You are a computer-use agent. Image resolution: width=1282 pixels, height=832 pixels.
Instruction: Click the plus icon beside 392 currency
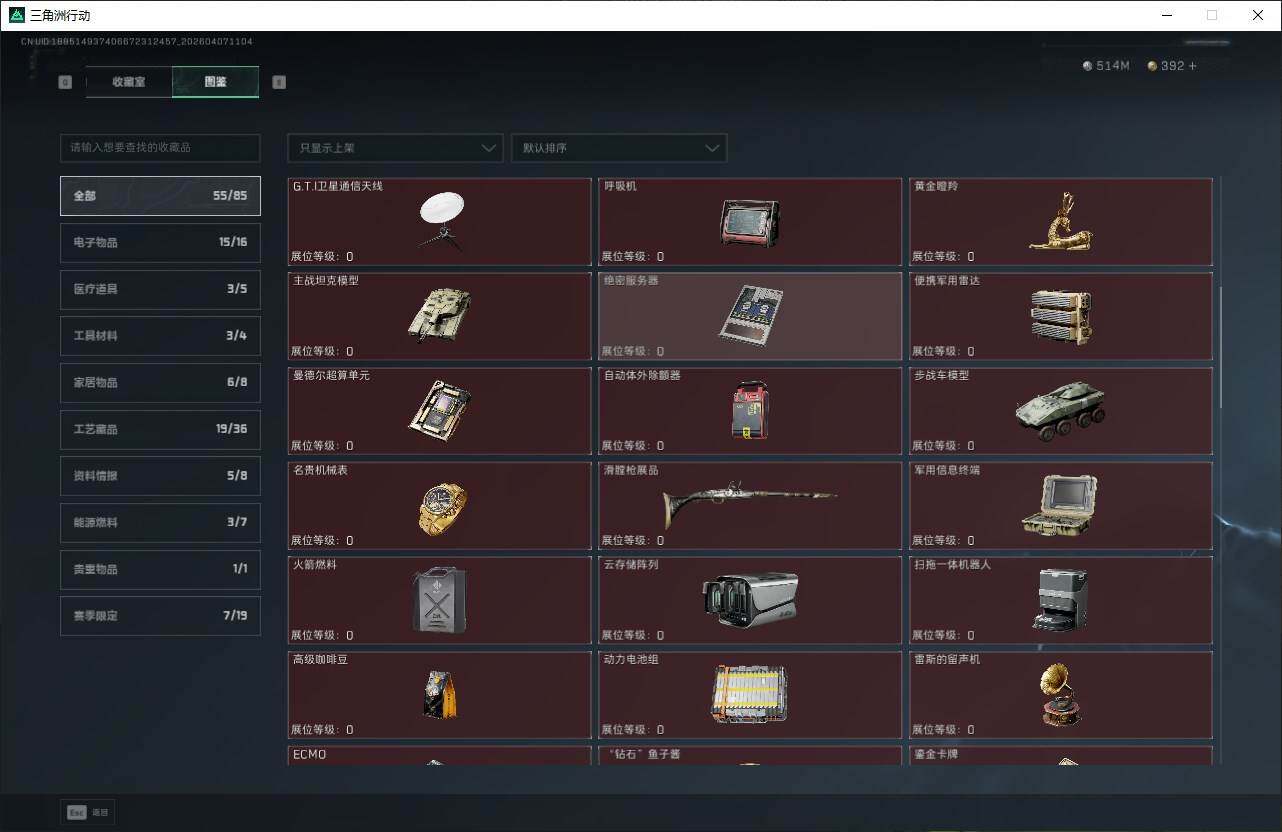pyautogui.click(x=1192, y=66)
